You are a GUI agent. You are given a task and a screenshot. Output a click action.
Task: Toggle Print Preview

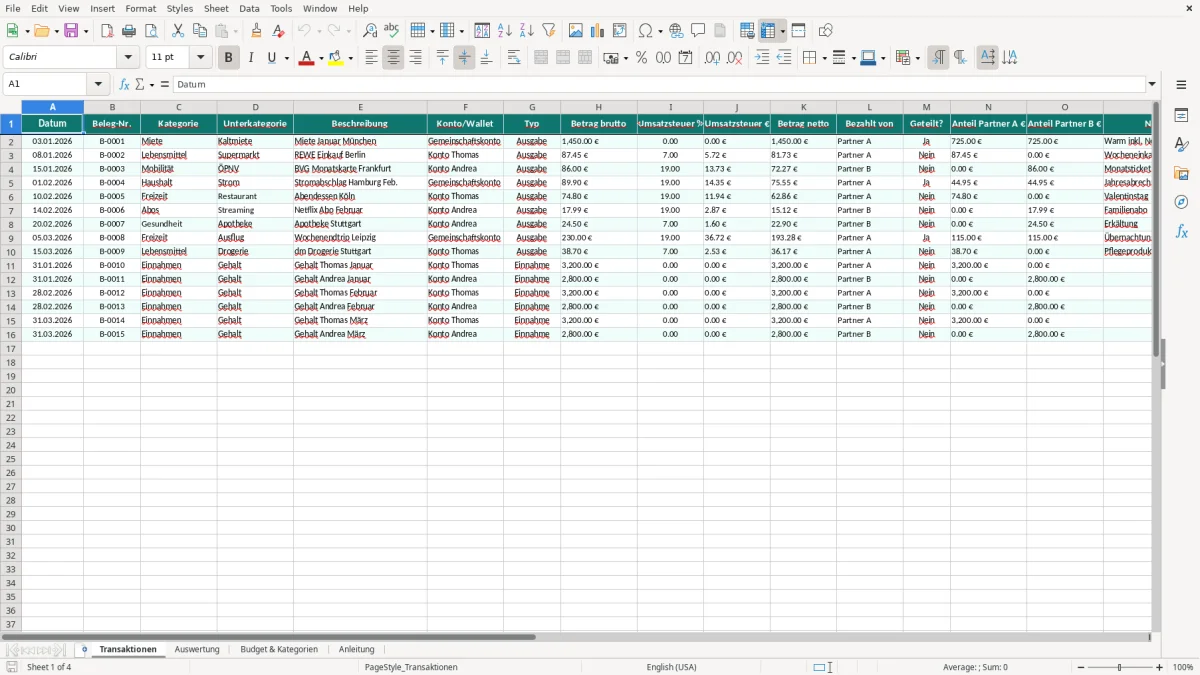(151, 31)
